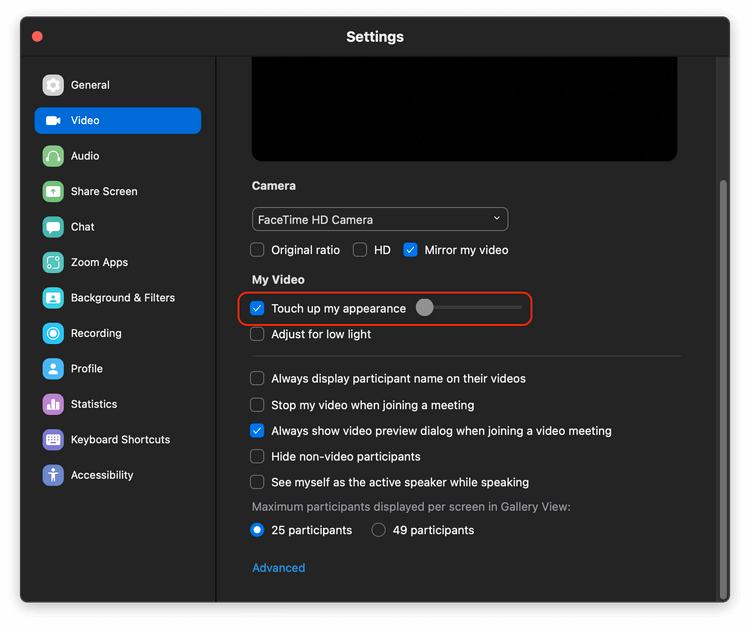Open Audio settings via headphones icon
This screenshot has height=626, width=750.
(x=53, y=156)
